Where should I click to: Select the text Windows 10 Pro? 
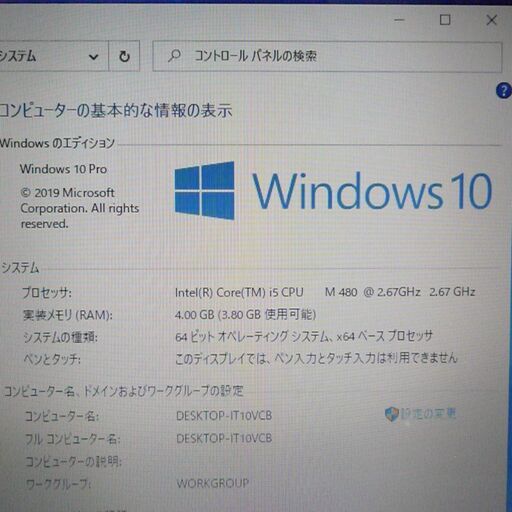(63, 169)
